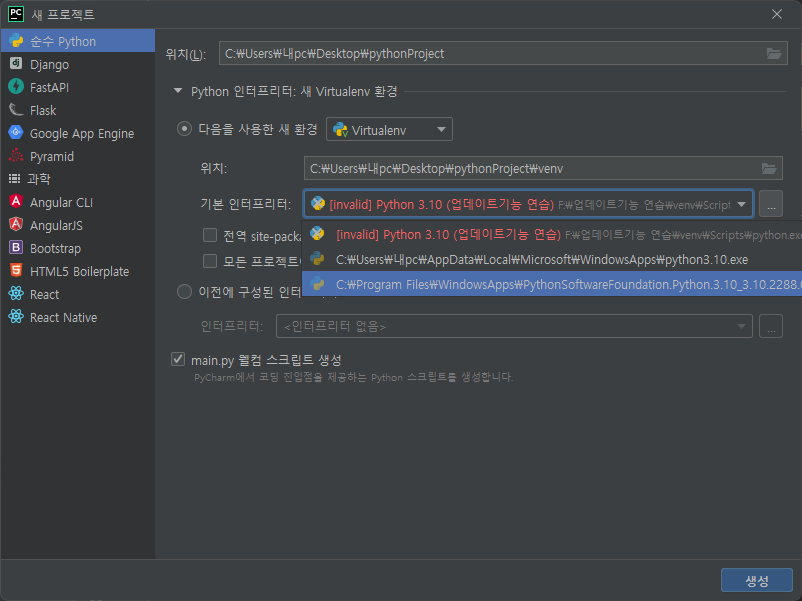Select React Native project type
Viewport: 802px width, 601px height.
click(78, 317)
